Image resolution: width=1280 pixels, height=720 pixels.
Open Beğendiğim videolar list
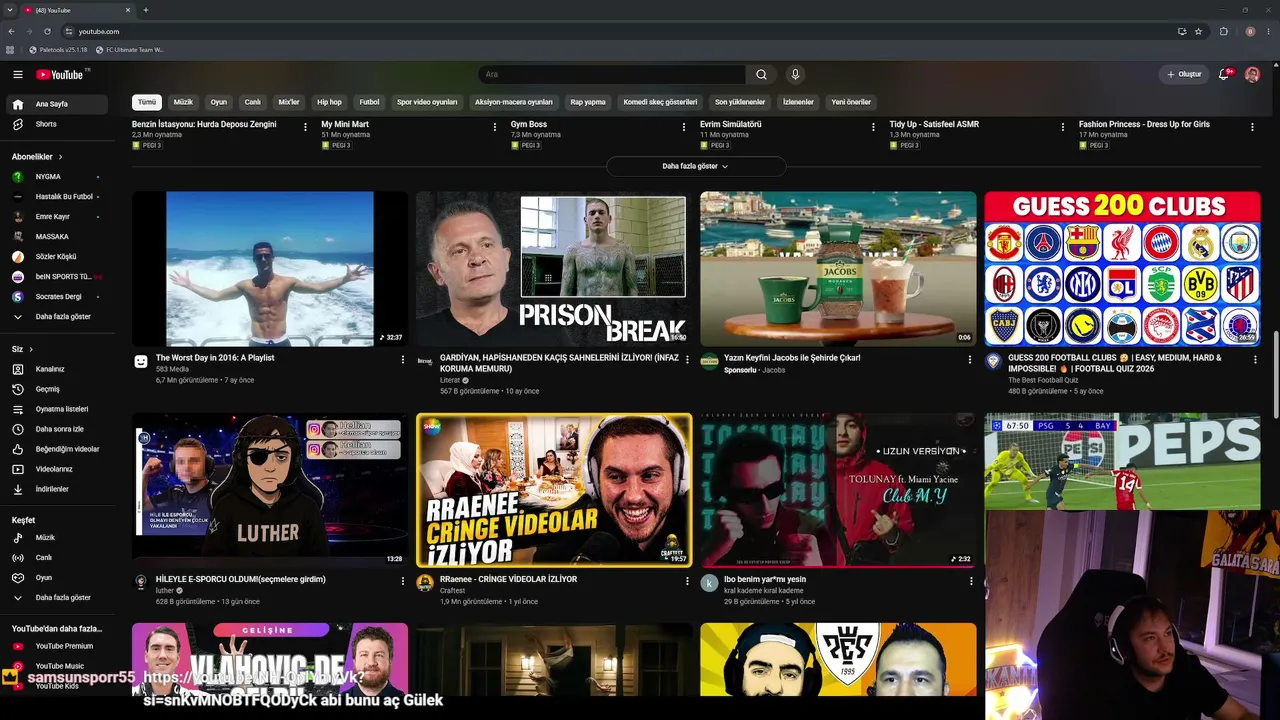(56, 449)
